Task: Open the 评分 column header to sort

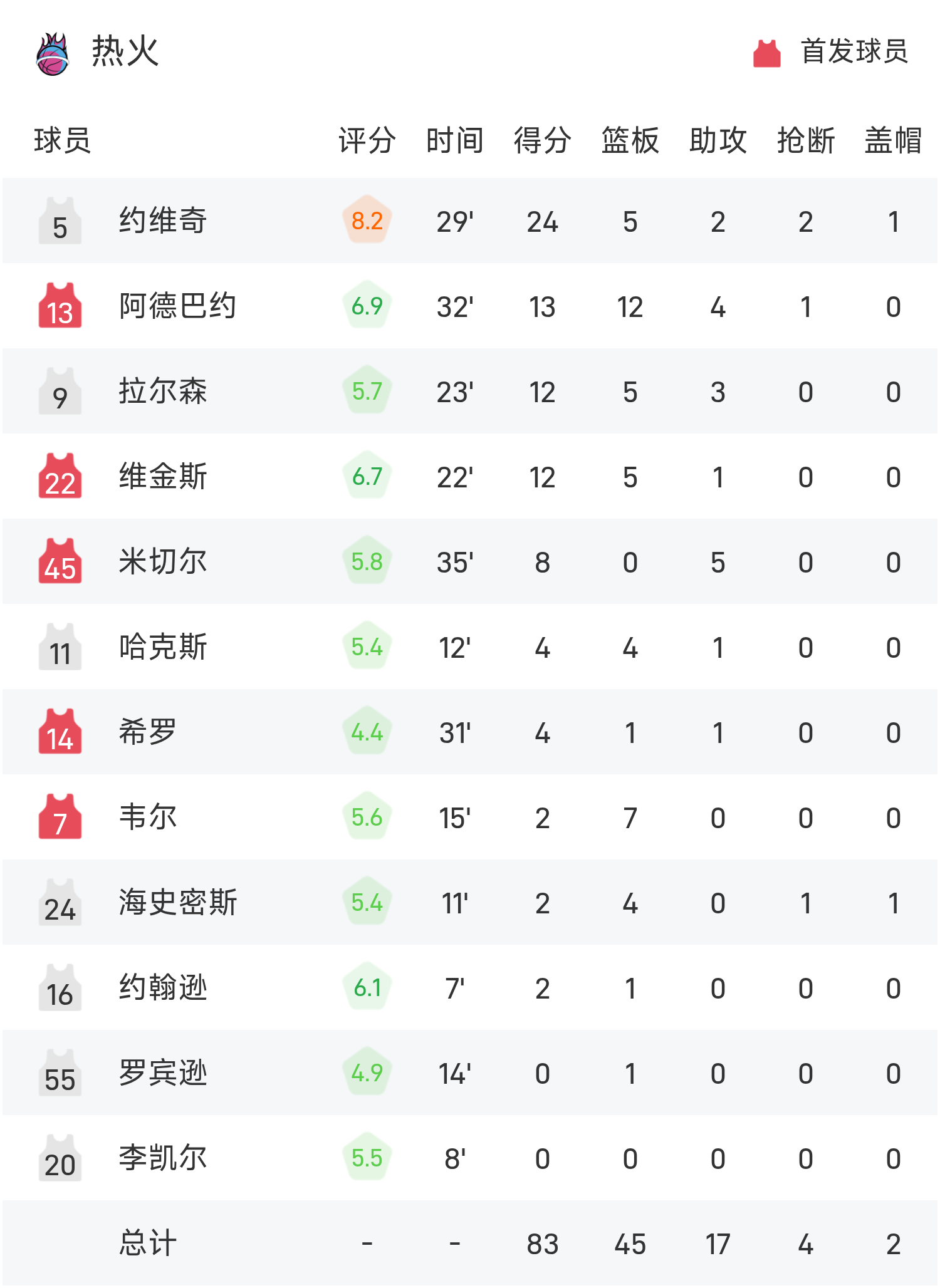Action: click(x=365, y=142)
